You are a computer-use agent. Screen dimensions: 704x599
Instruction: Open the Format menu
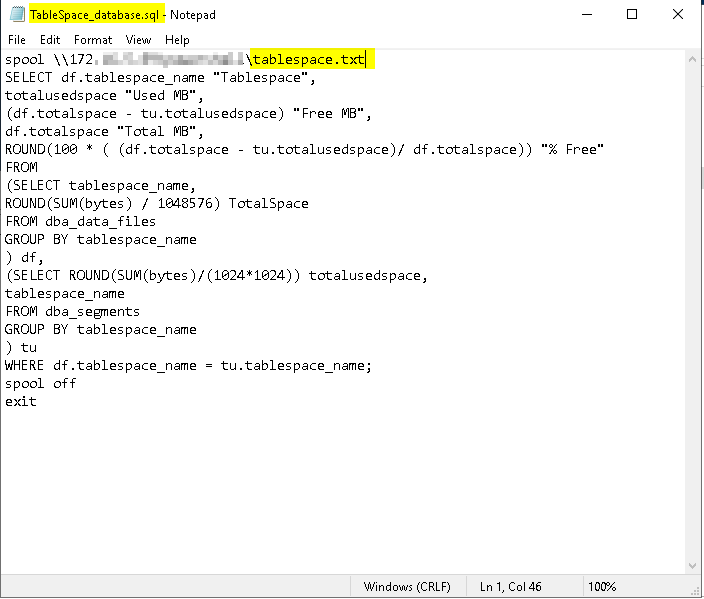click(93, 40)
